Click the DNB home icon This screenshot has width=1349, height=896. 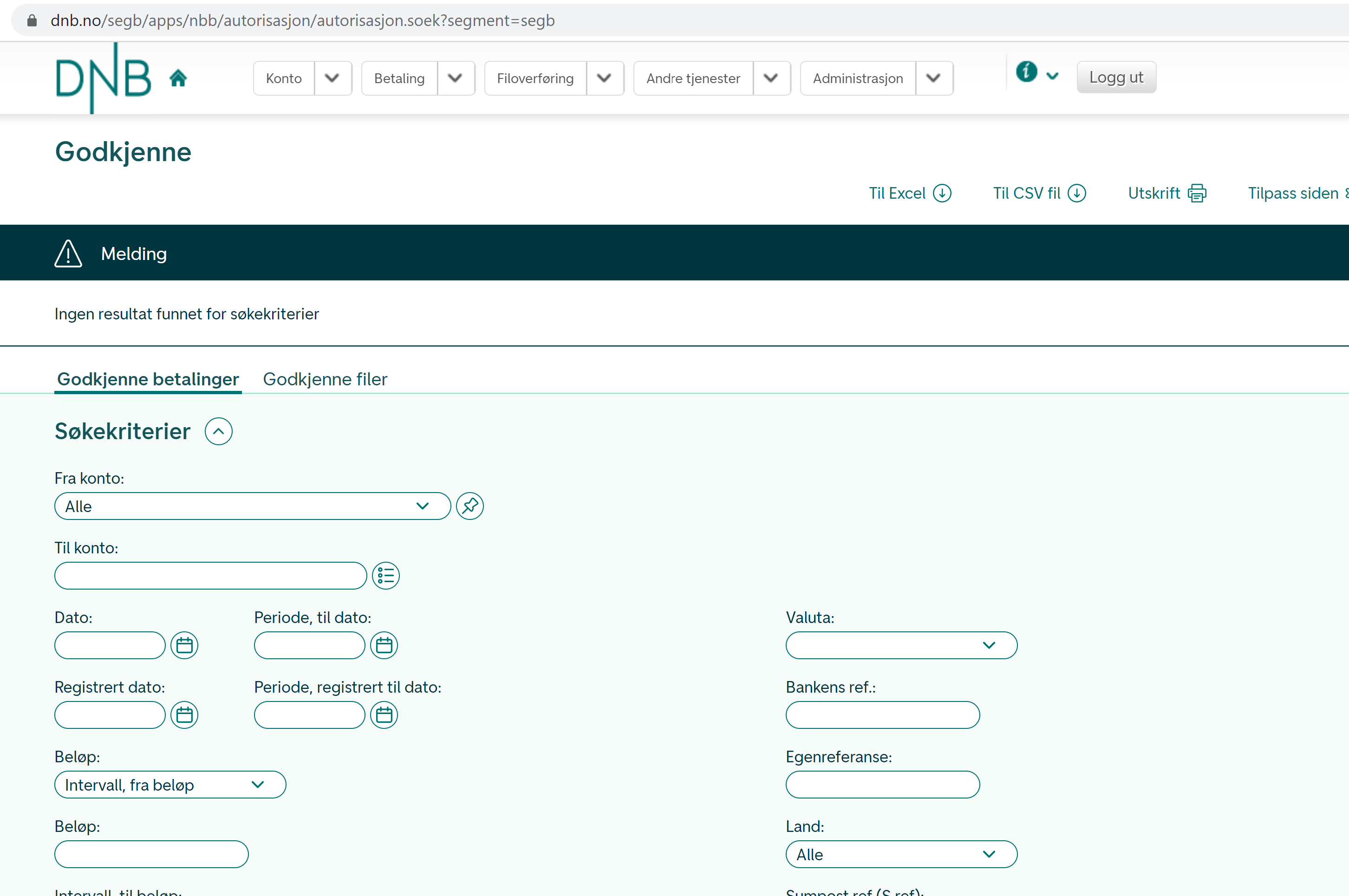178,78
